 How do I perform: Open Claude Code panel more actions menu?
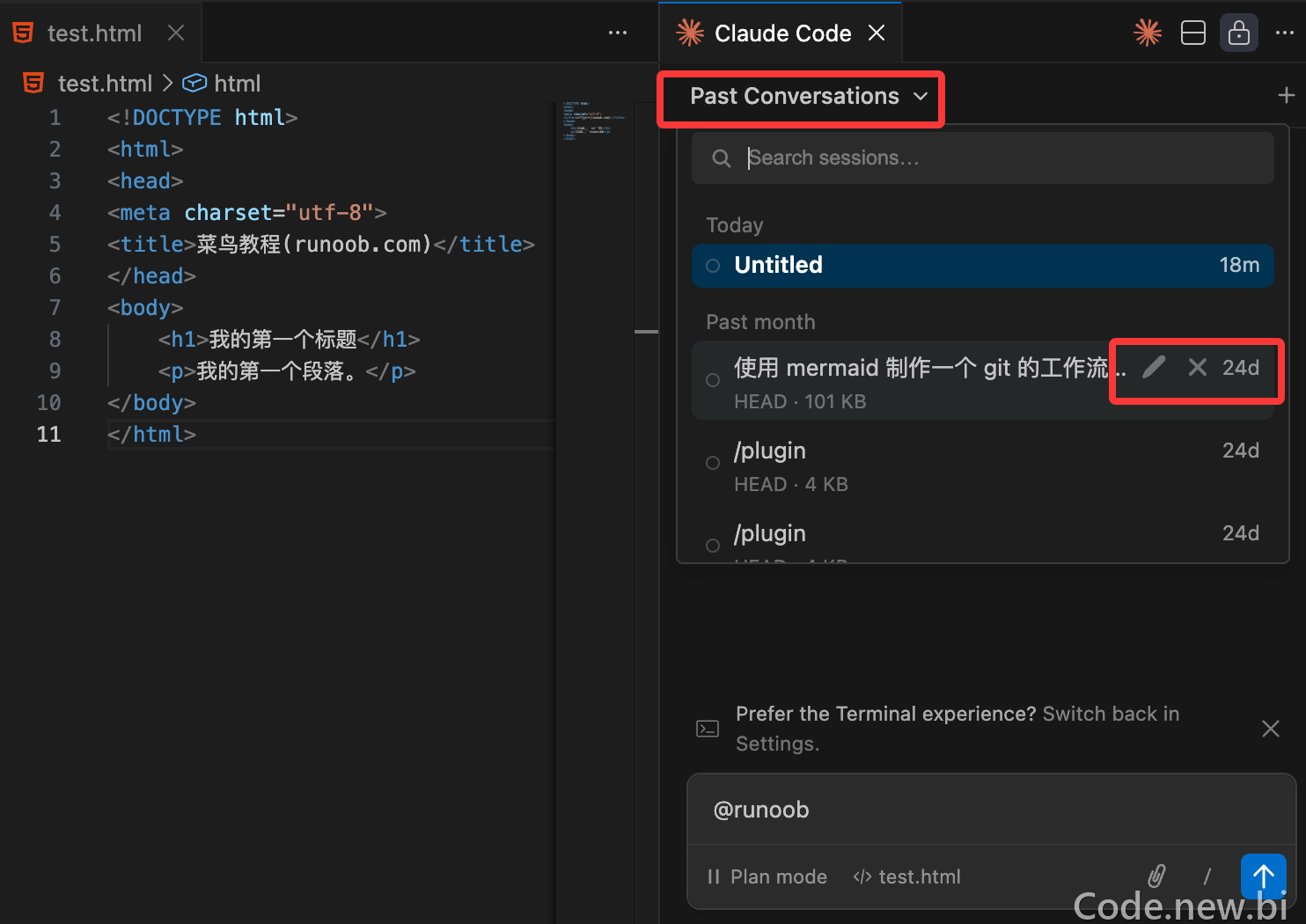coord(1285,33)
